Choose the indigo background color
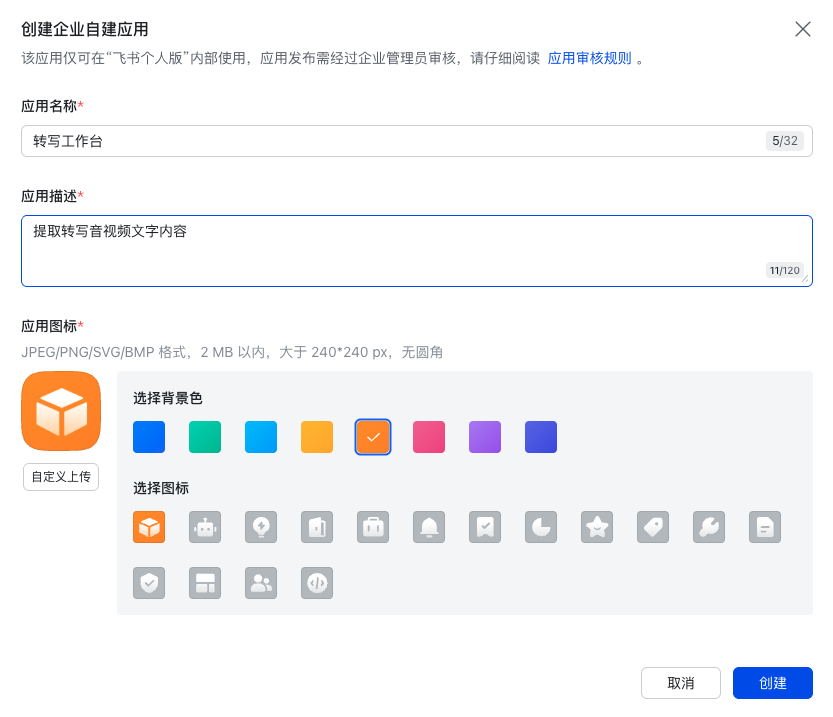Image resolution: width=833 pixels, height=717 pixels. click(x=541, y=437)
